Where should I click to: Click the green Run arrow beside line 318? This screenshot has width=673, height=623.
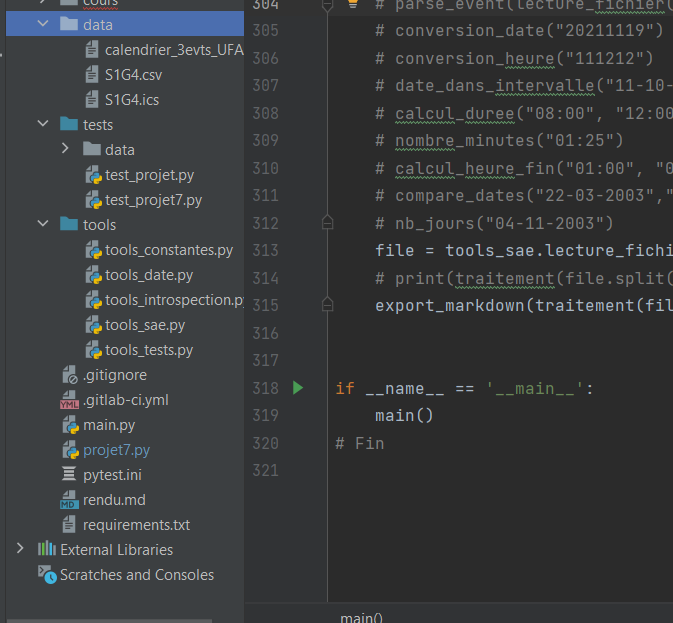tap(297, 388)
